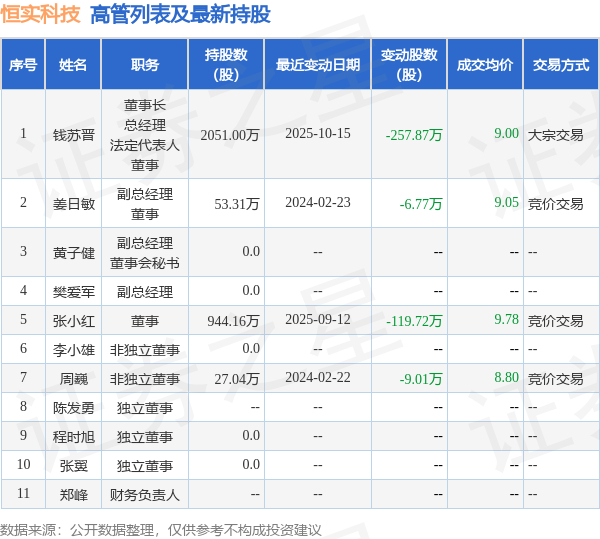Click 竞价交易 in 姜日敏's row
600x539 pixels.
(x=556, y=204)
